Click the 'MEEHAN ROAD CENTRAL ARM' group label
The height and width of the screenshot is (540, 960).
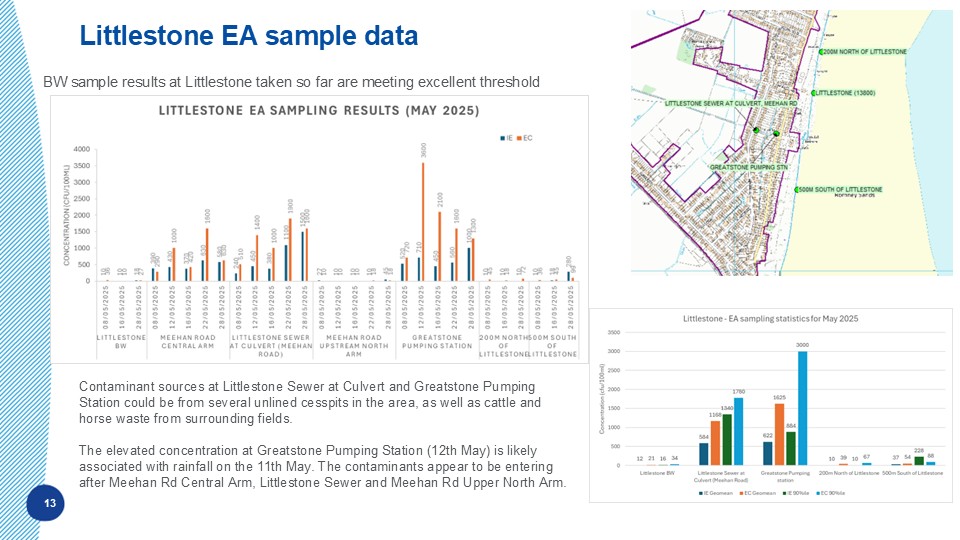pyautogui.click(x=188, y=342)
